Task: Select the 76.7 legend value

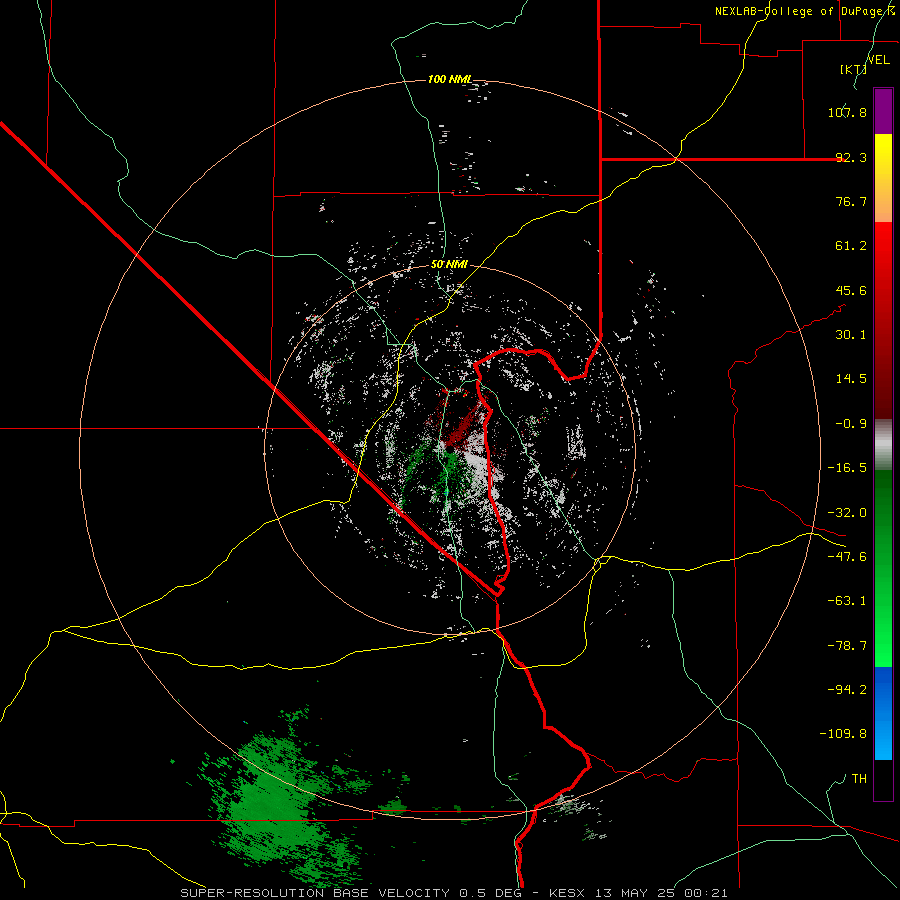Action: pyautogui.click(x=851, y=201)
